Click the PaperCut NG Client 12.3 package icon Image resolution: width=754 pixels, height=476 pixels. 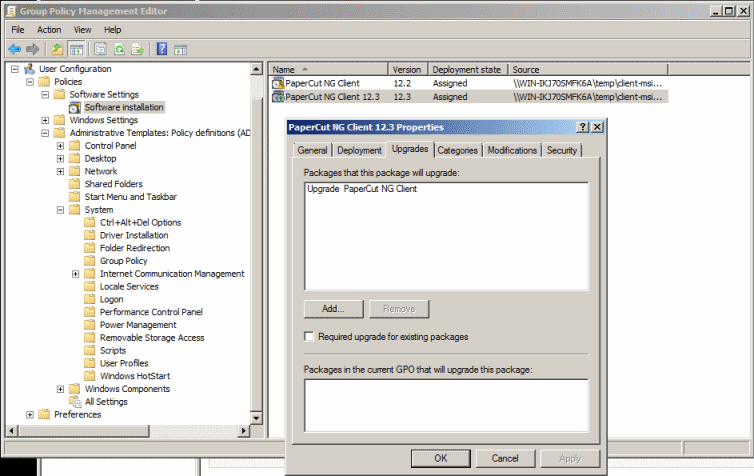coord(278,97)
